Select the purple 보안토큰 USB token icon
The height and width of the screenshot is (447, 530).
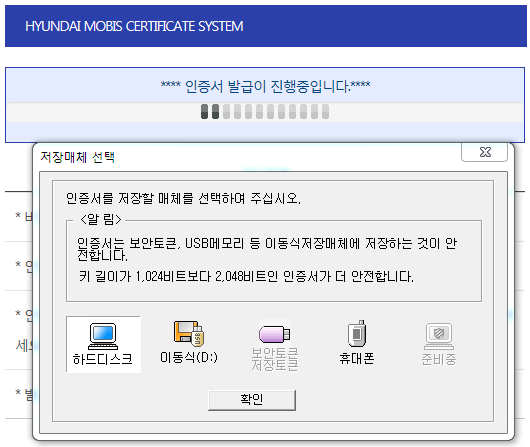[274, 334]
